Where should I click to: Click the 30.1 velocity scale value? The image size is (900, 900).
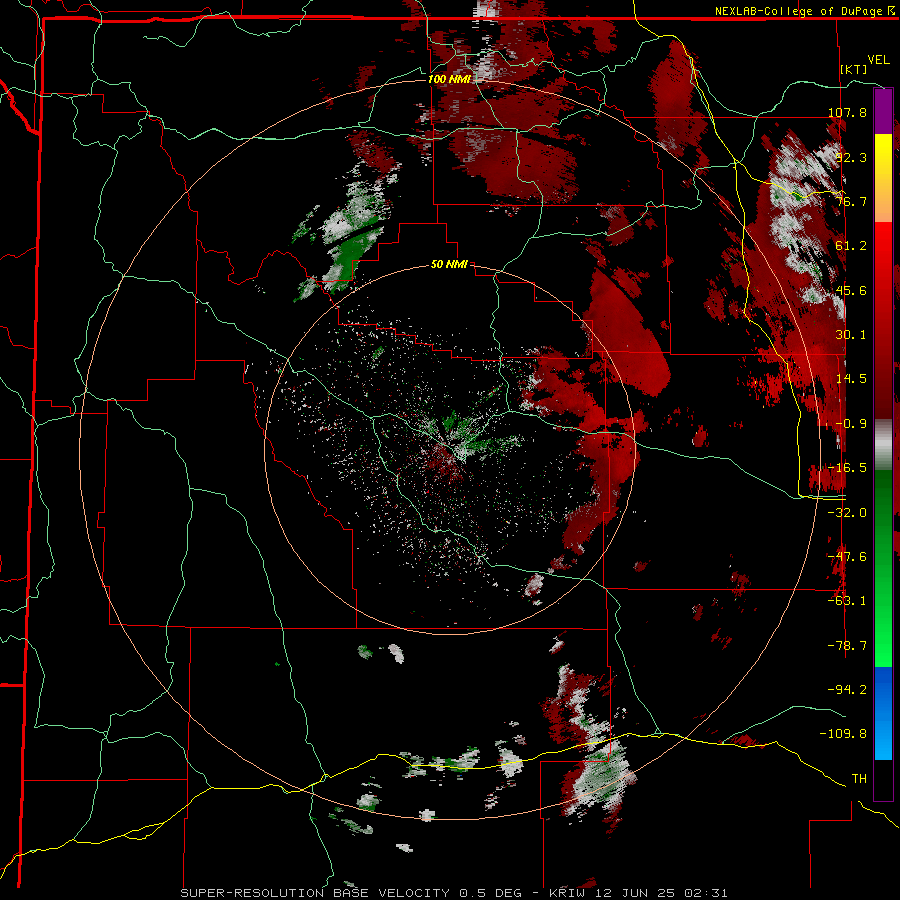click(x=851, y=335)
